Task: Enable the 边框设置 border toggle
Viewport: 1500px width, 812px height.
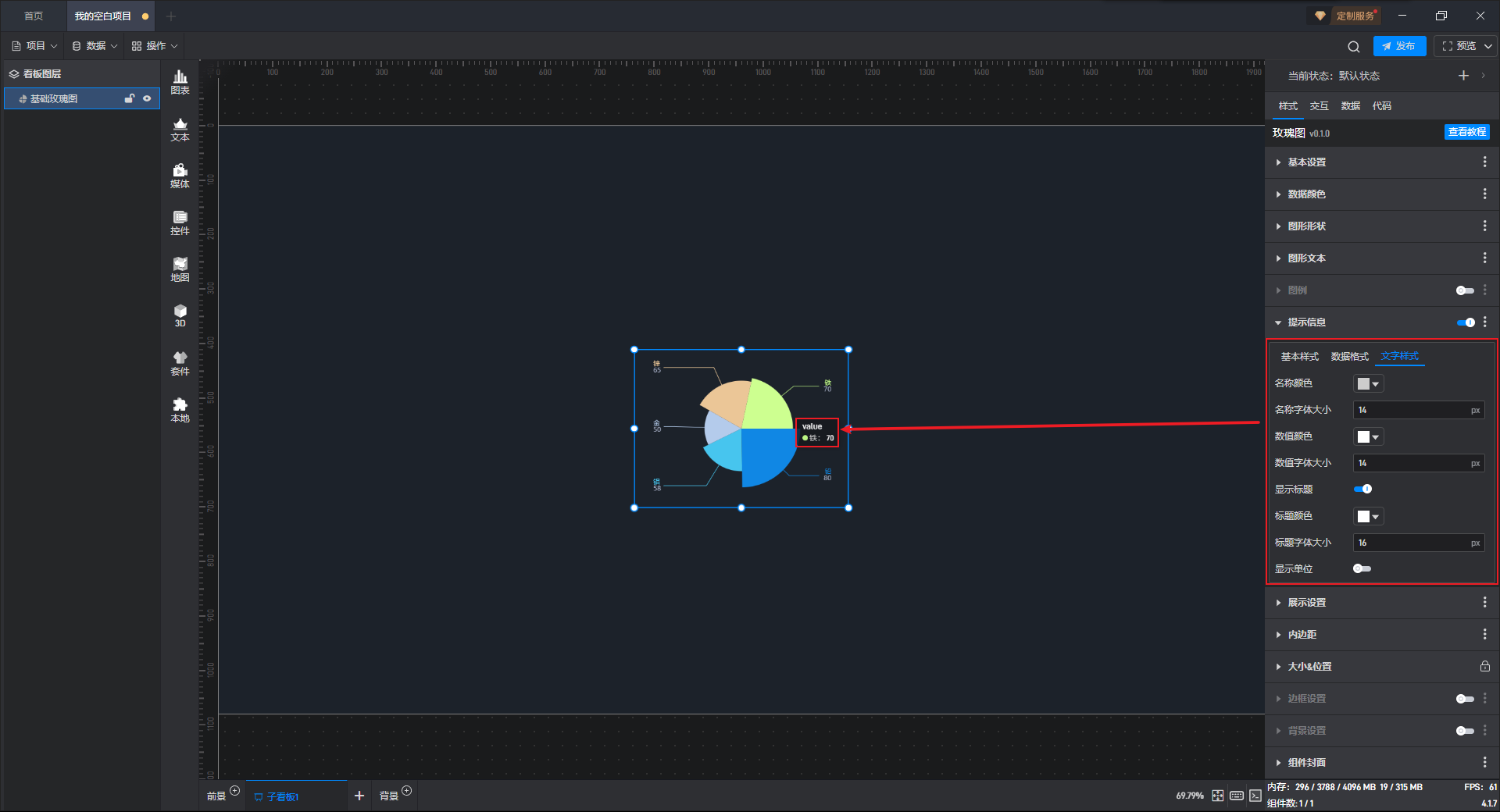Action: 1465,699
